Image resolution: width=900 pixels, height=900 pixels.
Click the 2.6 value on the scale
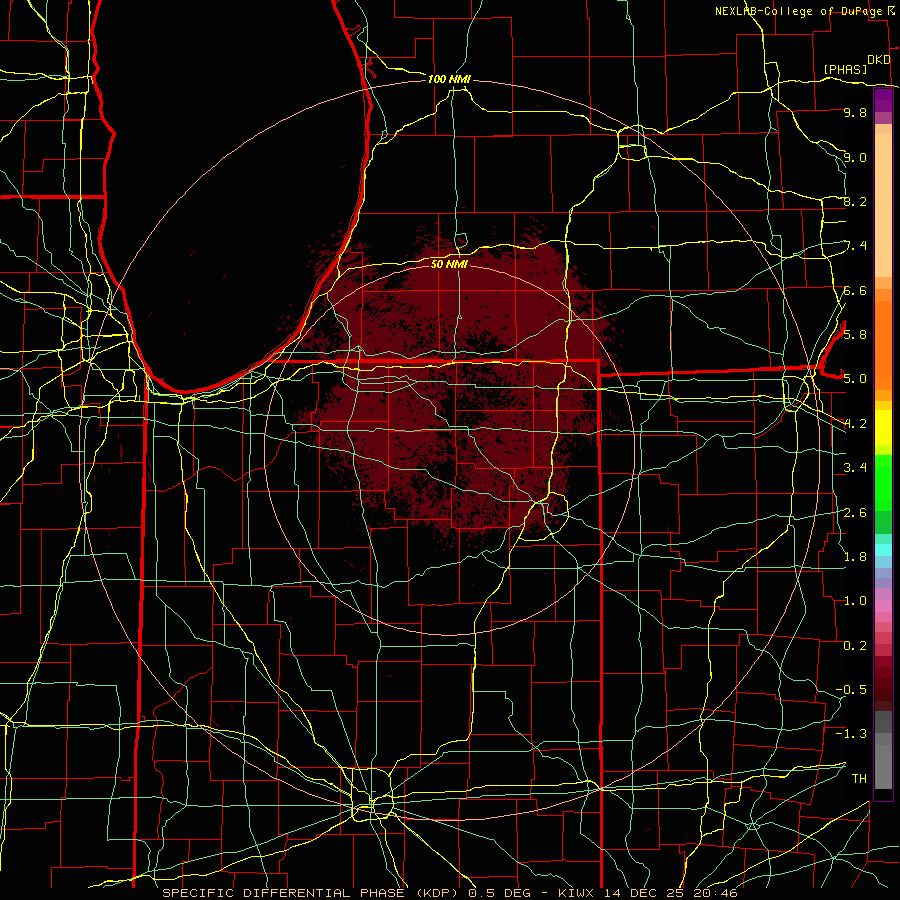[855, 512]
